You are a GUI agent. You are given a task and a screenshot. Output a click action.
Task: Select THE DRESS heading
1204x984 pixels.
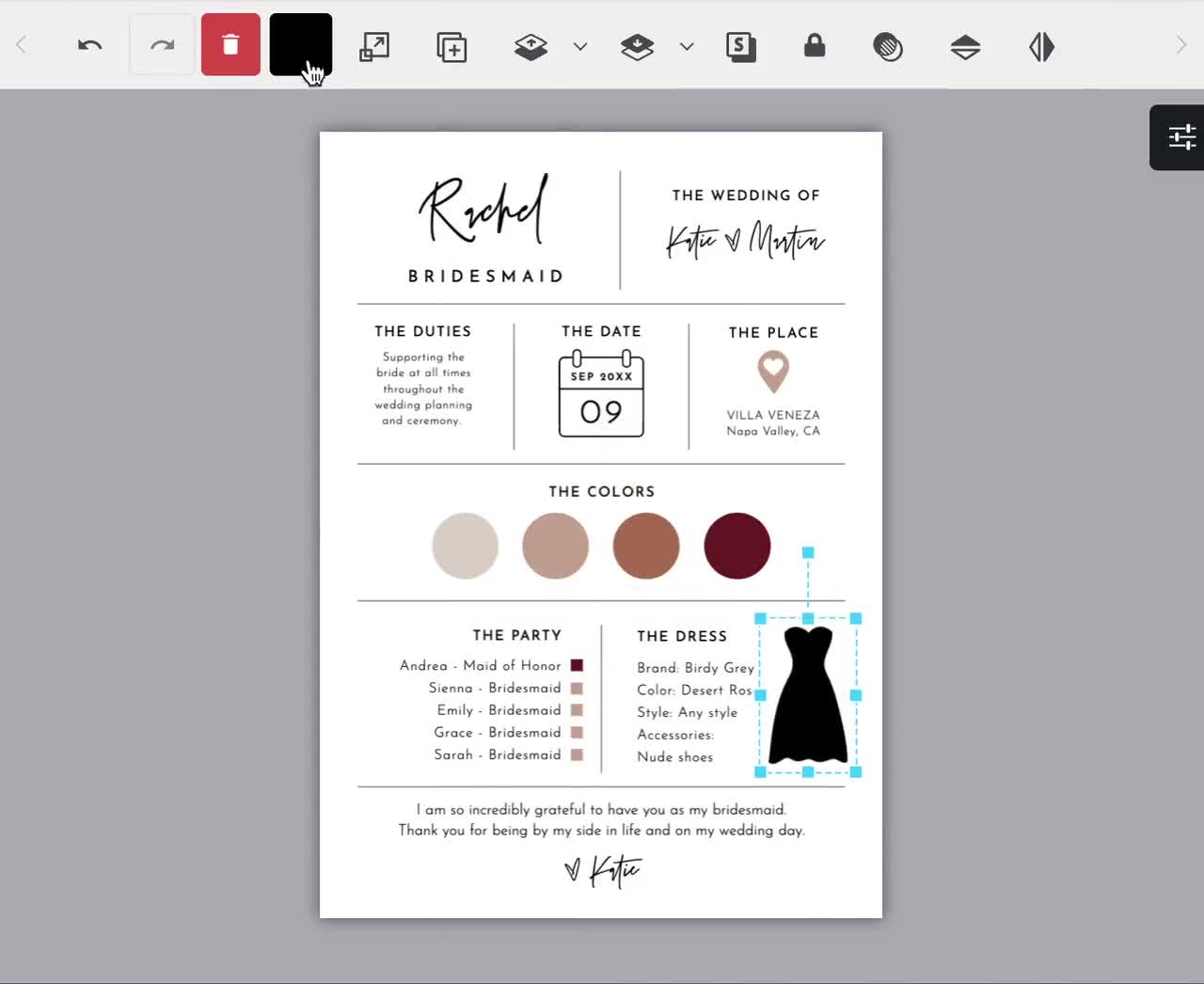[682, 636]
